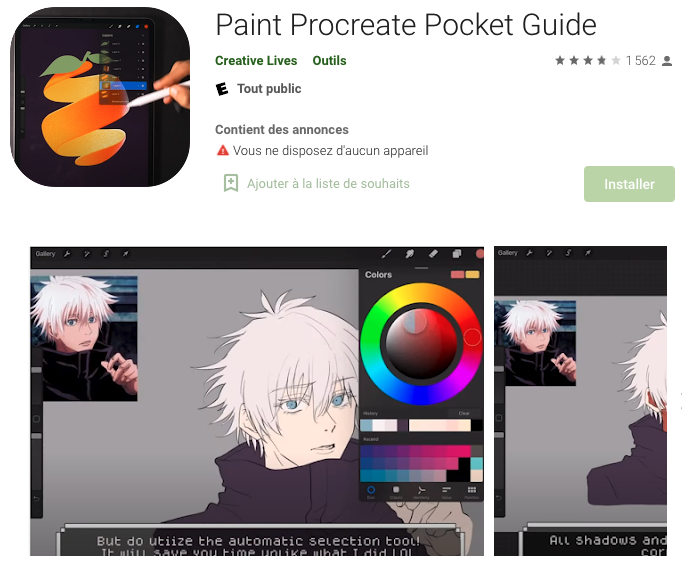
Task: Click the color wheel disc in screenshot
Action: click(421, 344)
